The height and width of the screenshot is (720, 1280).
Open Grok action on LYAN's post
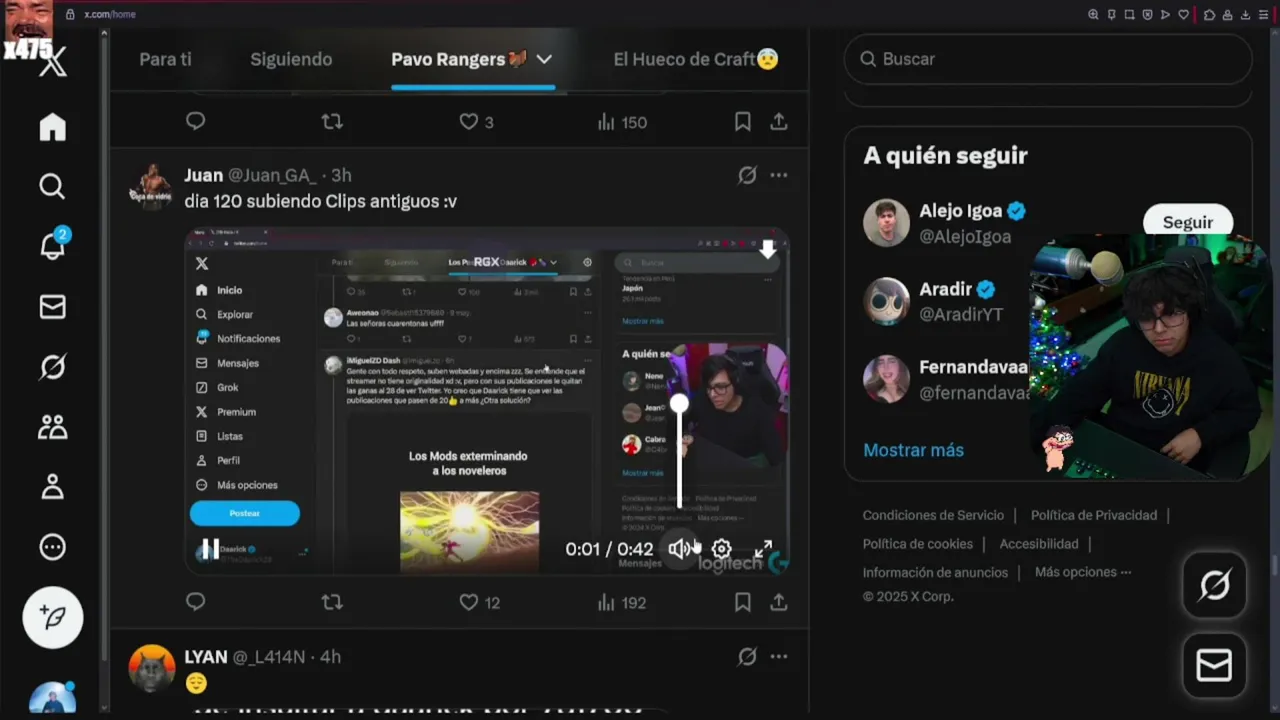point(747,657)
